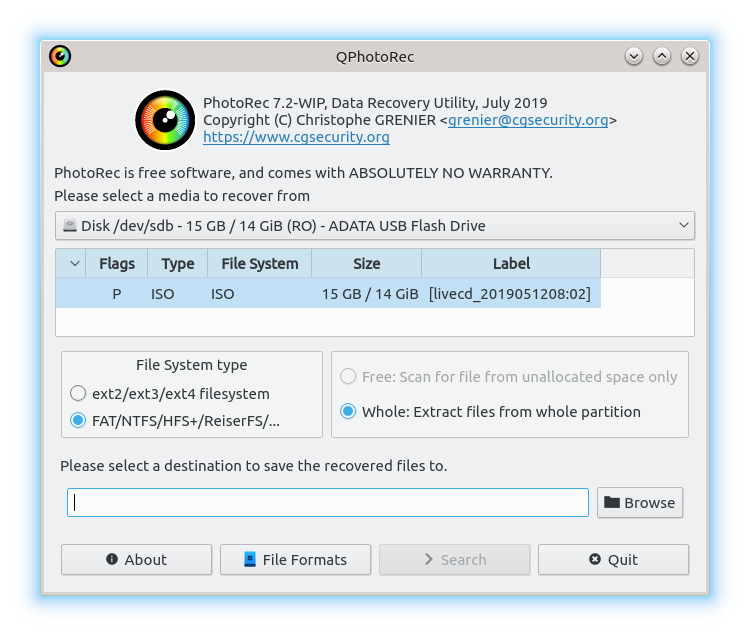
Task: Close the QPhotoRec window
Action: coord(690,56)
